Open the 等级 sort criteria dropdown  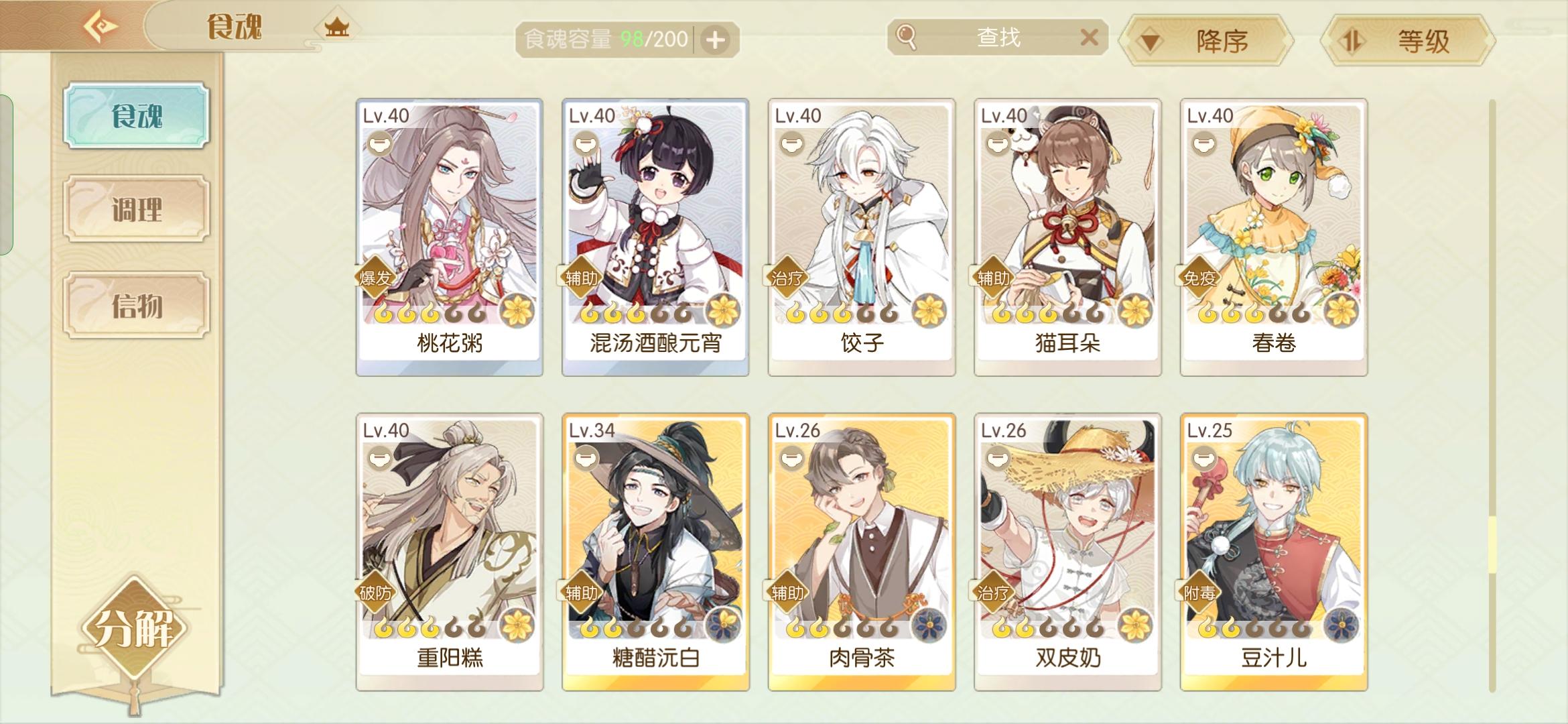point(1409,42)
